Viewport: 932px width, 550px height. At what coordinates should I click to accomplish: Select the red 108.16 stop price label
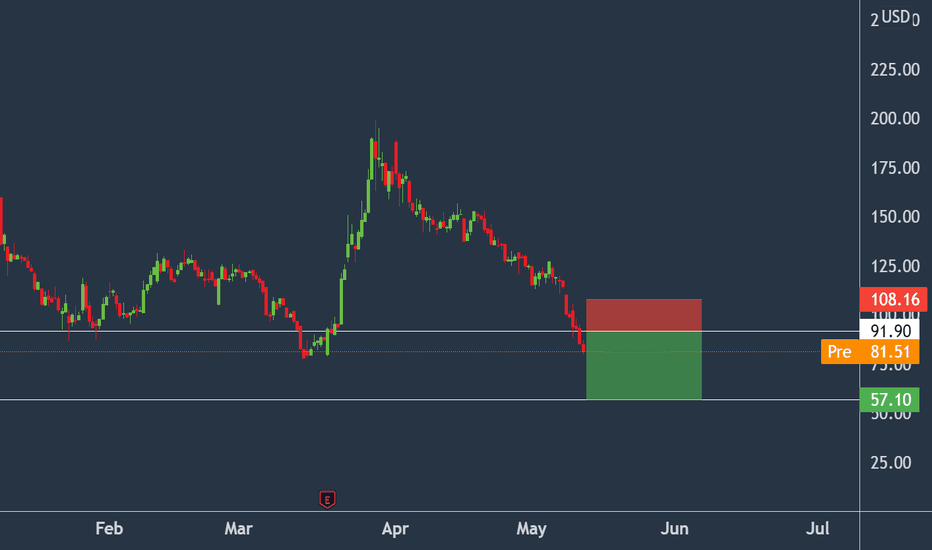[x=893, y=299]
